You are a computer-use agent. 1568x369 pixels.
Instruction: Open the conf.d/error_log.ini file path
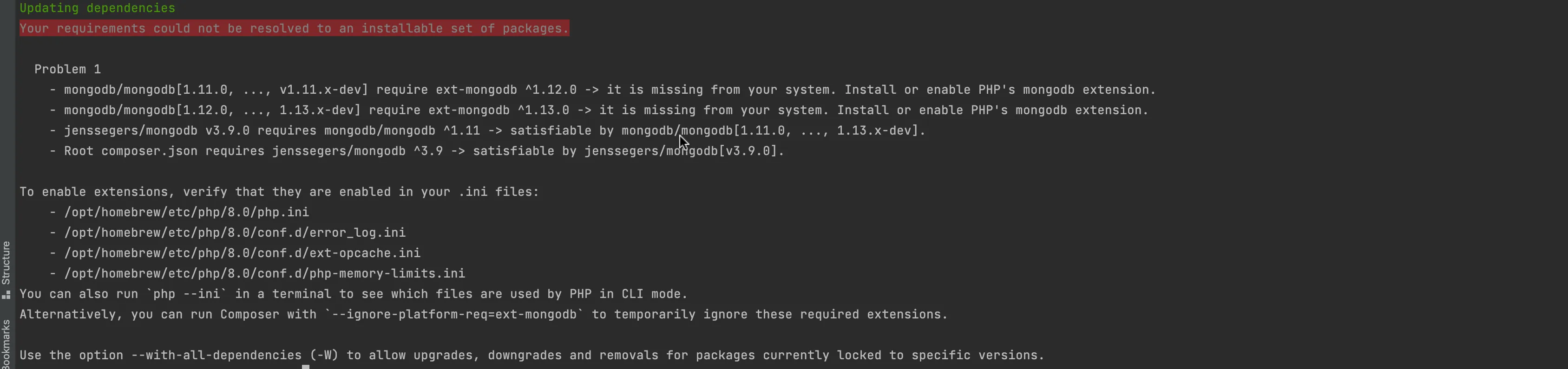235,233
